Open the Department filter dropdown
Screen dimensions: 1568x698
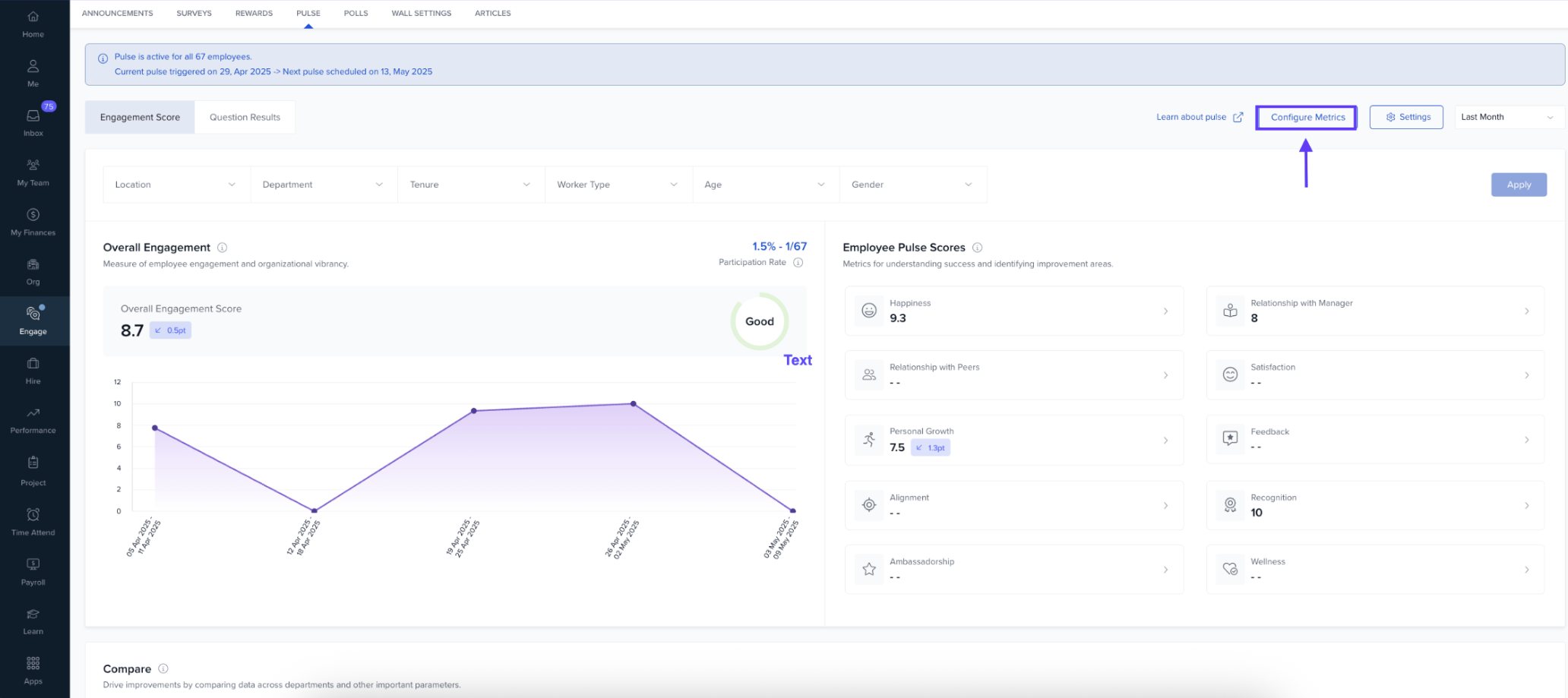(324, 185)
